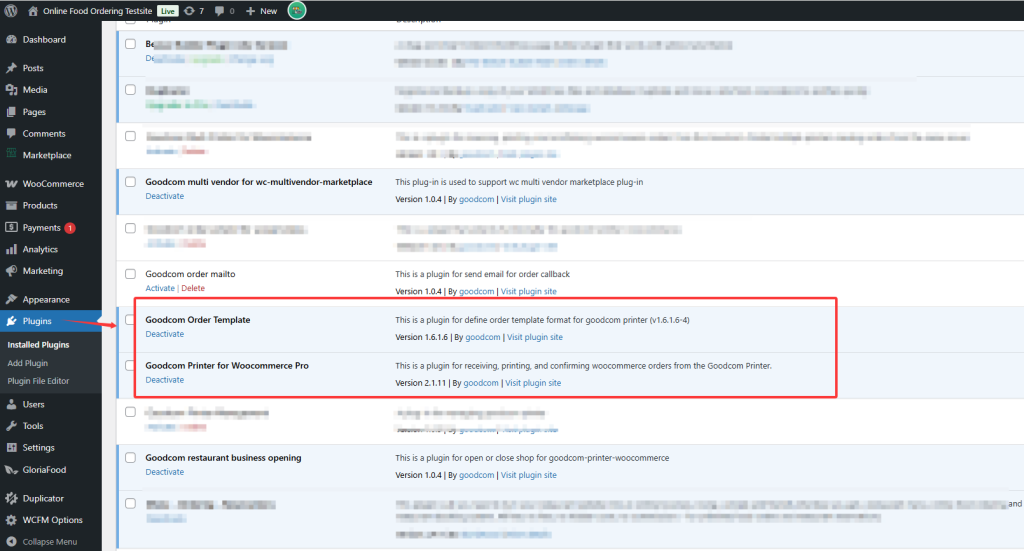Open goodcom author link for order mailto
1024x551 pixels.
pyautogui.click(x=476, y=291)
